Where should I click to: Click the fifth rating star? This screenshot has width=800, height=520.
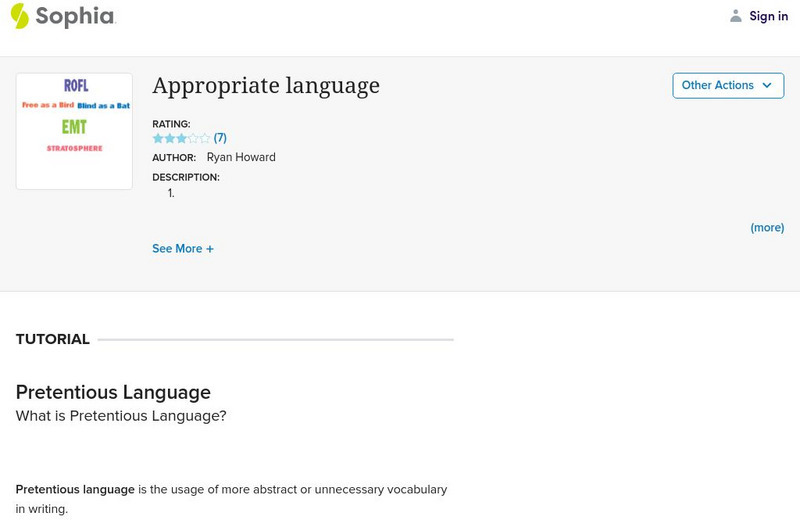(x=205, y=138)
